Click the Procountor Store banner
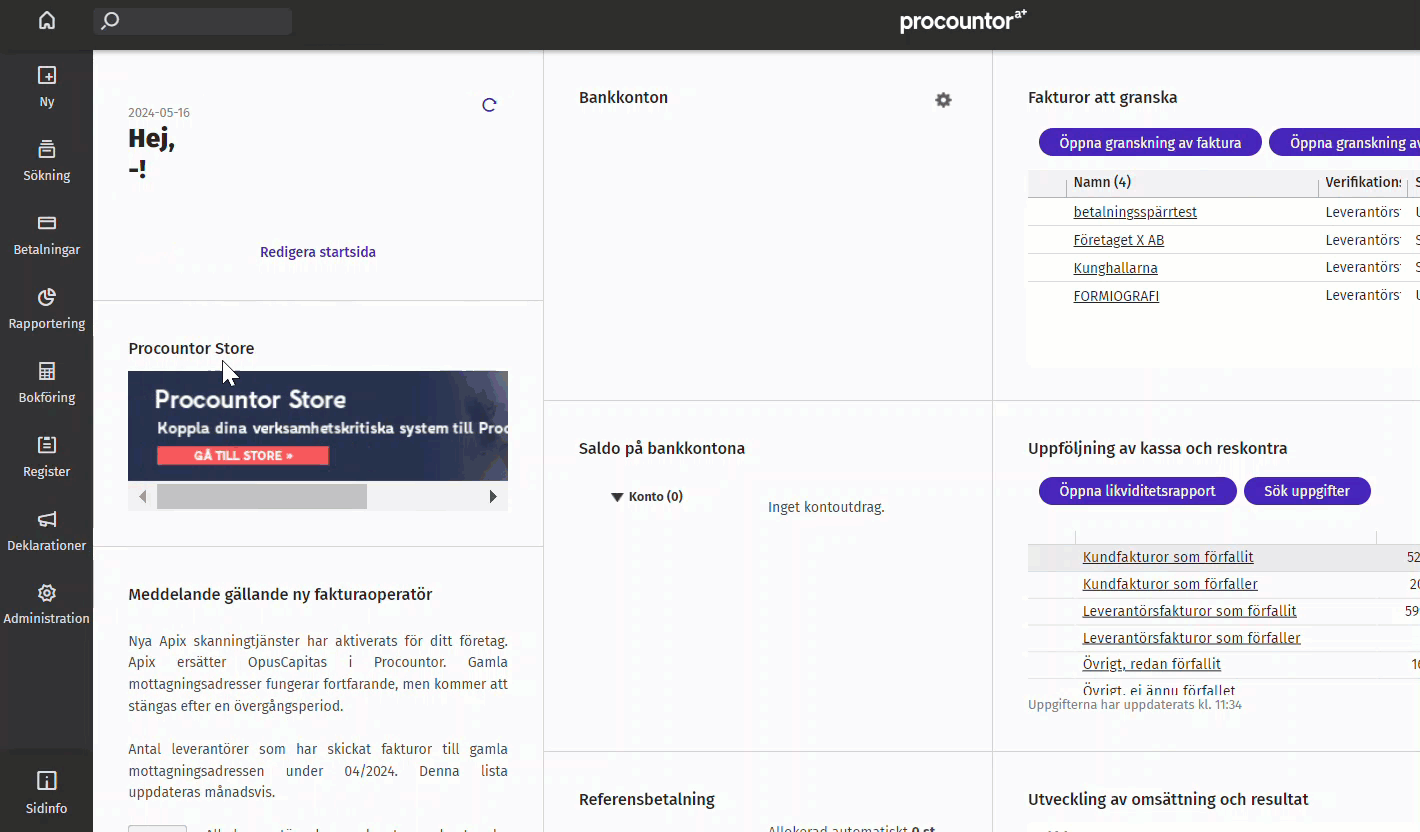1420x832 pixels. coord(318,426)
